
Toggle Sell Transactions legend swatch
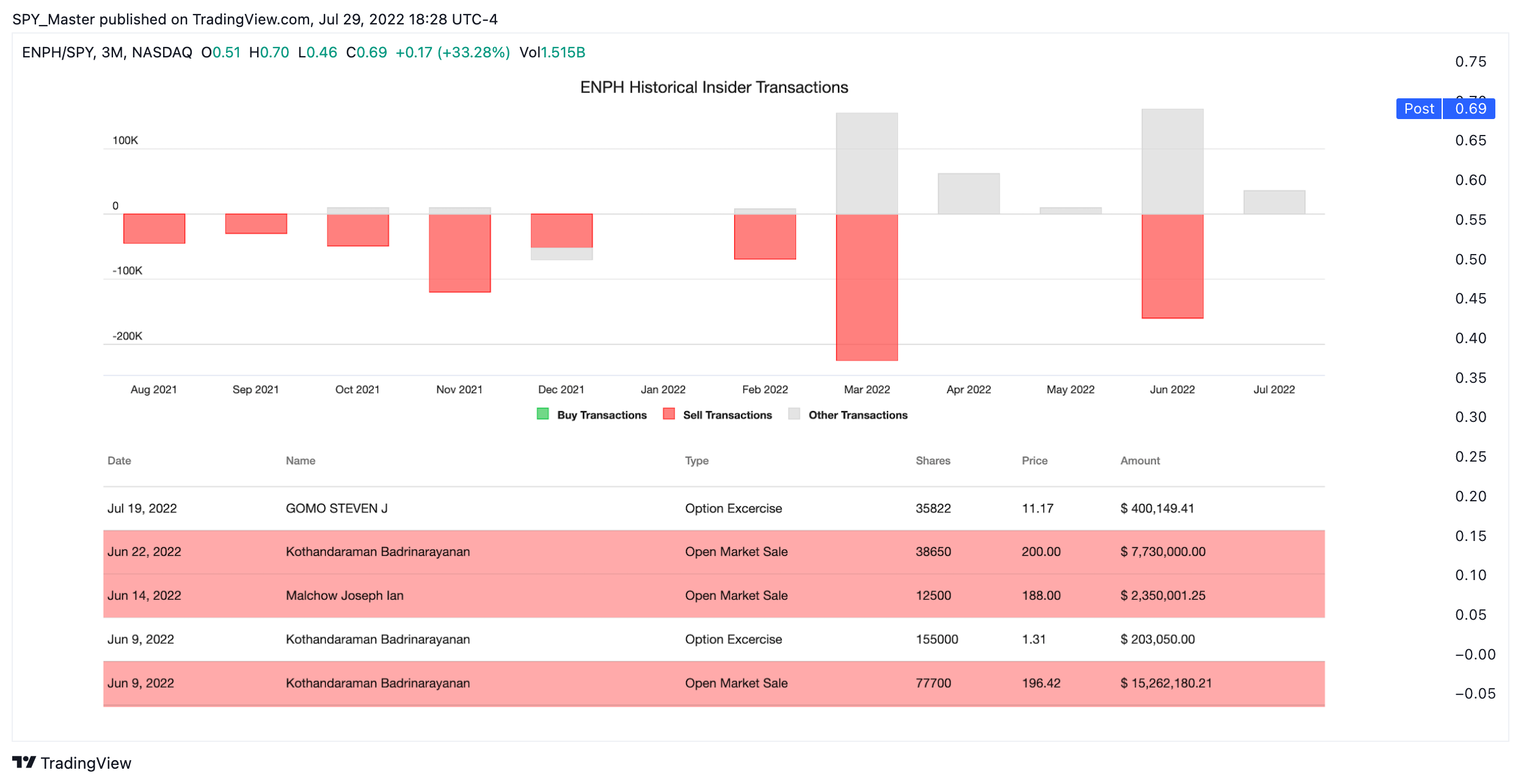(x=669, y=414)
